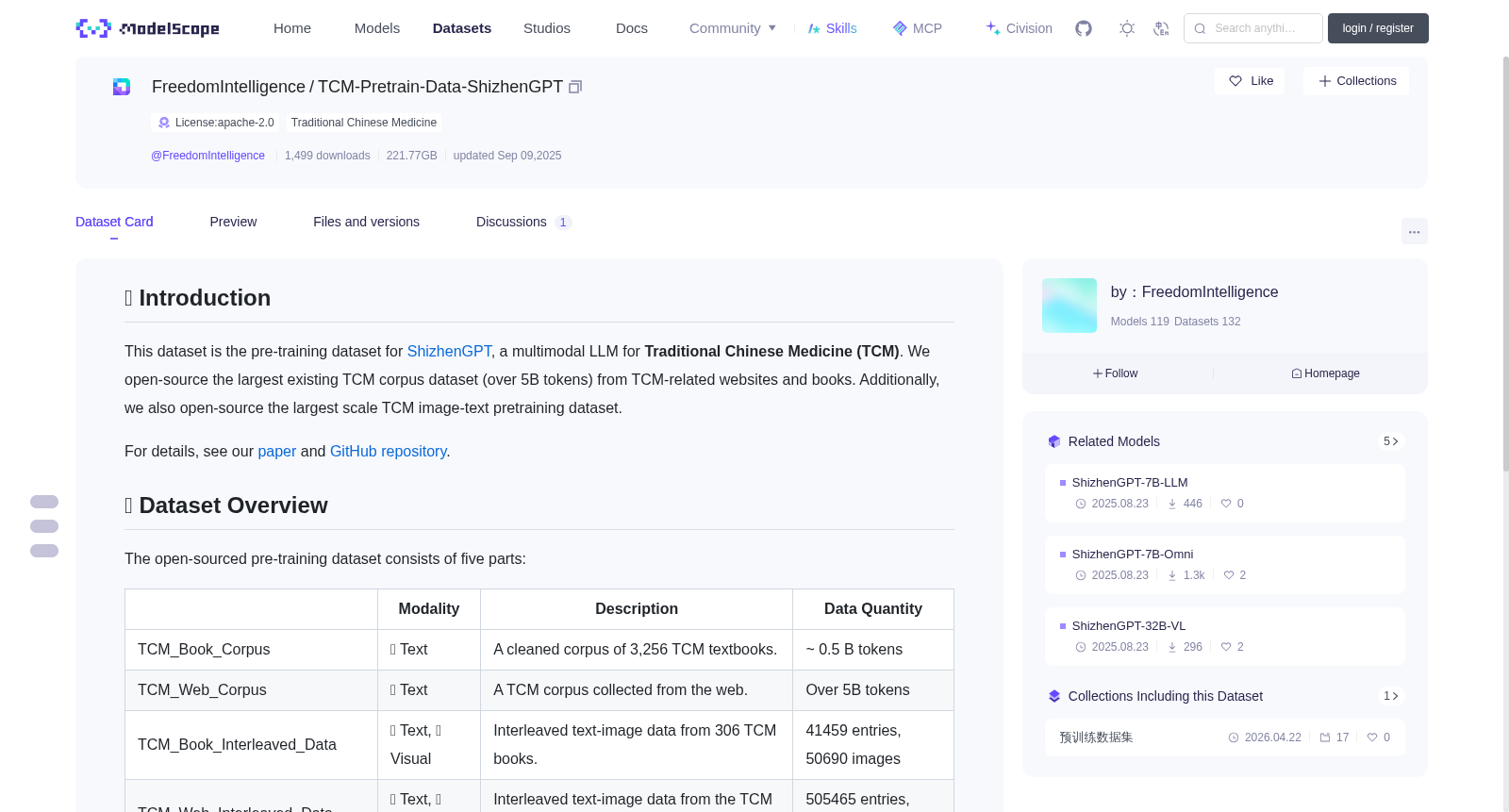Screen dimensions: 1509x812
Task: Copy dataset name with the copy icon
Action: (x=575, y=87)
